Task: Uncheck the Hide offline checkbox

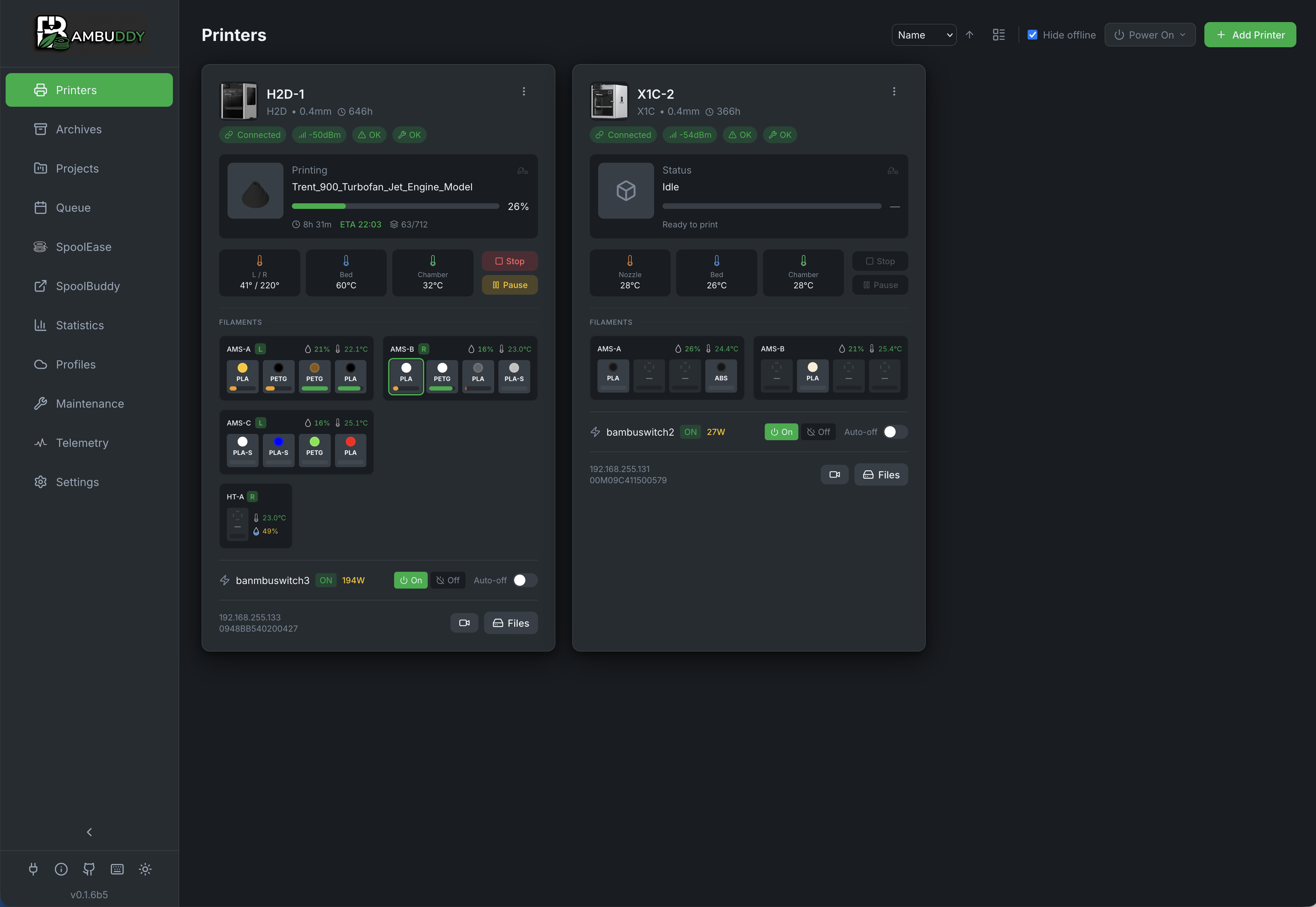Action: (x=1033, y=35)
